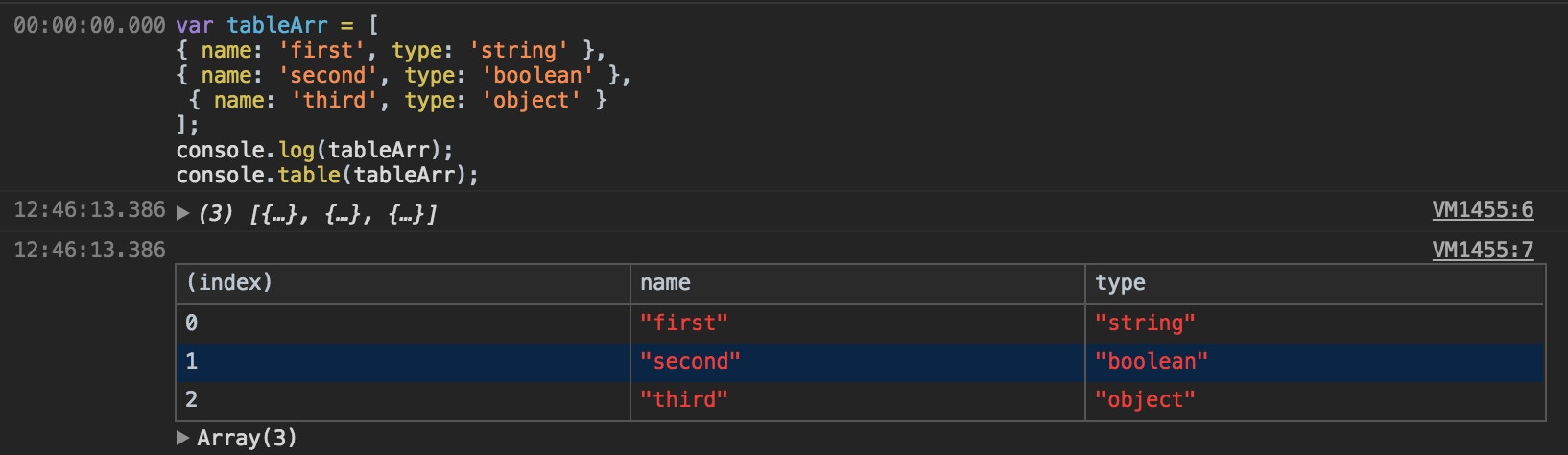The height and width of the screenshot is (455, 1568).
Task: Sort table by the (index) column header
Action: (x=228, y=283)
